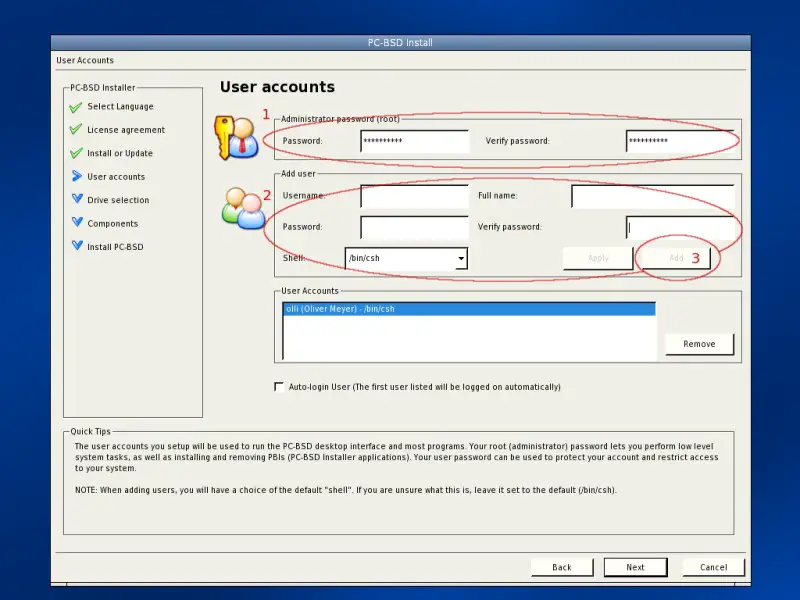Click the add-user people icon
800x600 pixels.
pos(243,208)
